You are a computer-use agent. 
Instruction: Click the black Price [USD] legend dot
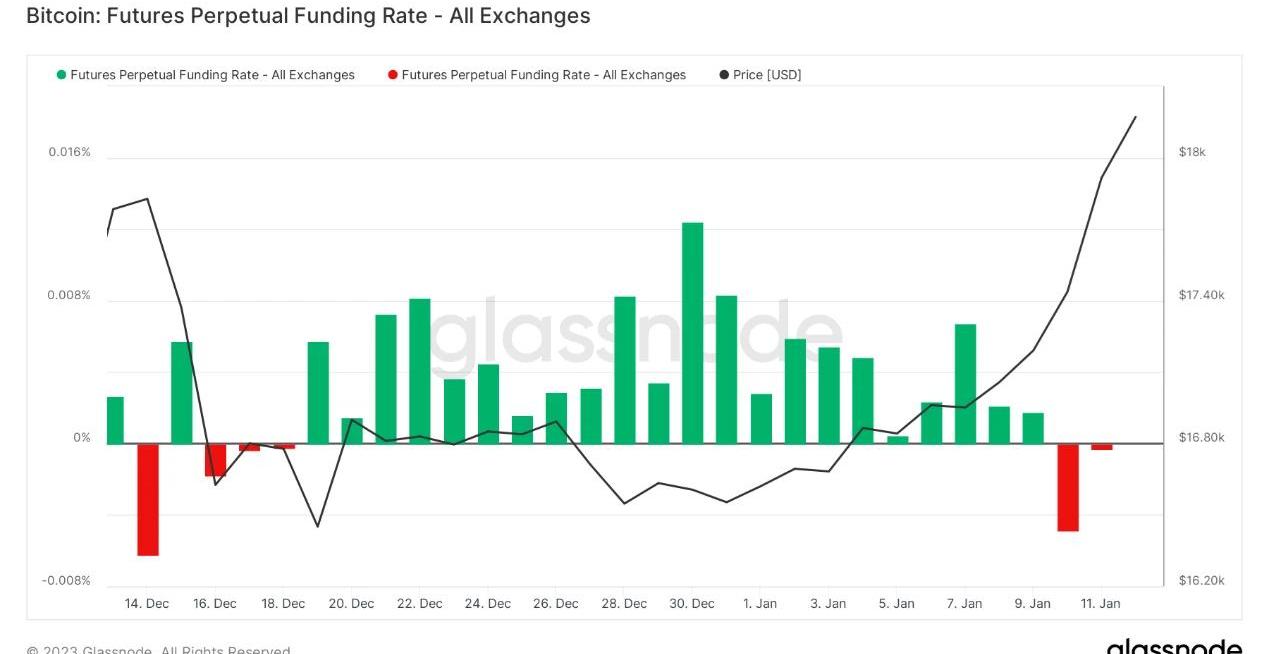pos(724,75)
